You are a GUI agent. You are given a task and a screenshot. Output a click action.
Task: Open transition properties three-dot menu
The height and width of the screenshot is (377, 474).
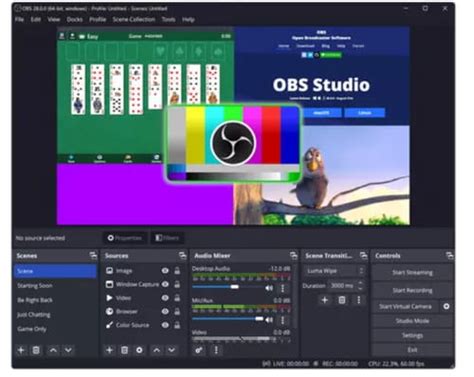point(359,300)
